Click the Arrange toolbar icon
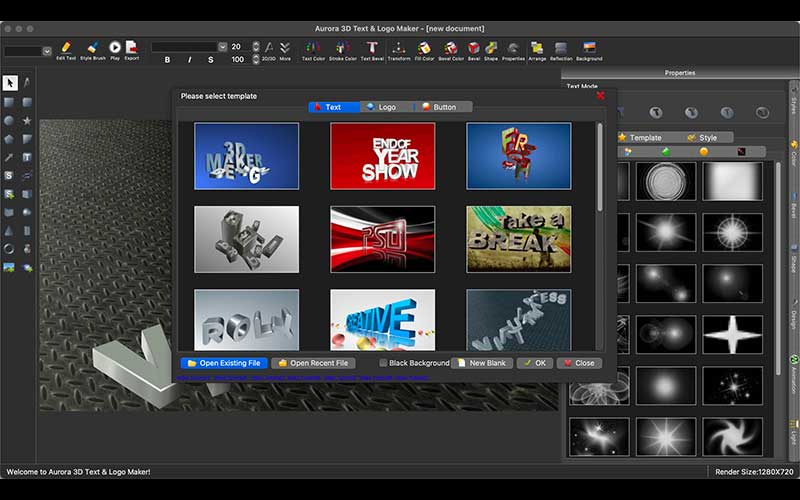 pyautogui.click(x=537, y=51)
